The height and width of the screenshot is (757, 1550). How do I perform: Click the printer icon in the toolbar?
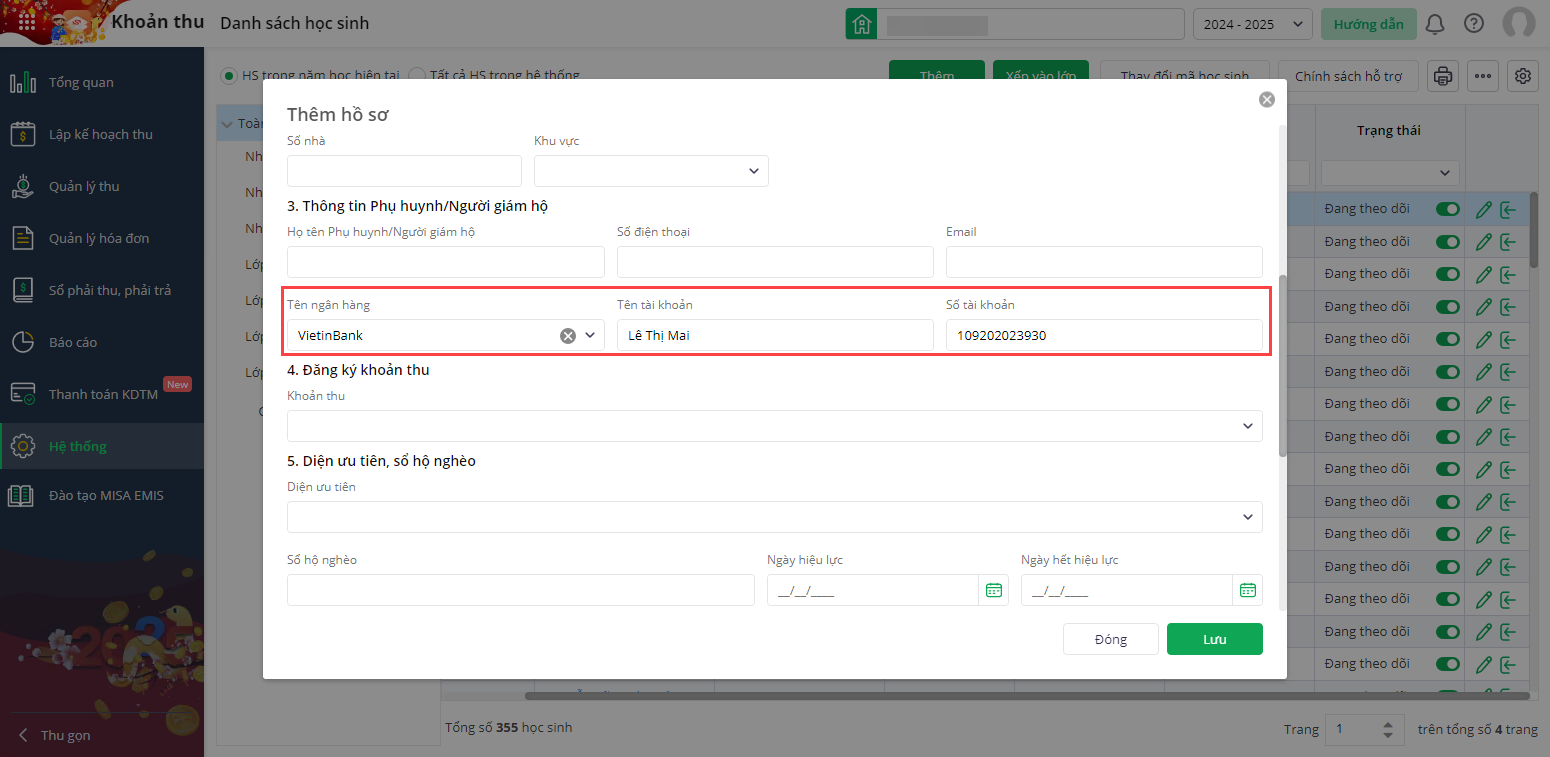point(1443,76)
